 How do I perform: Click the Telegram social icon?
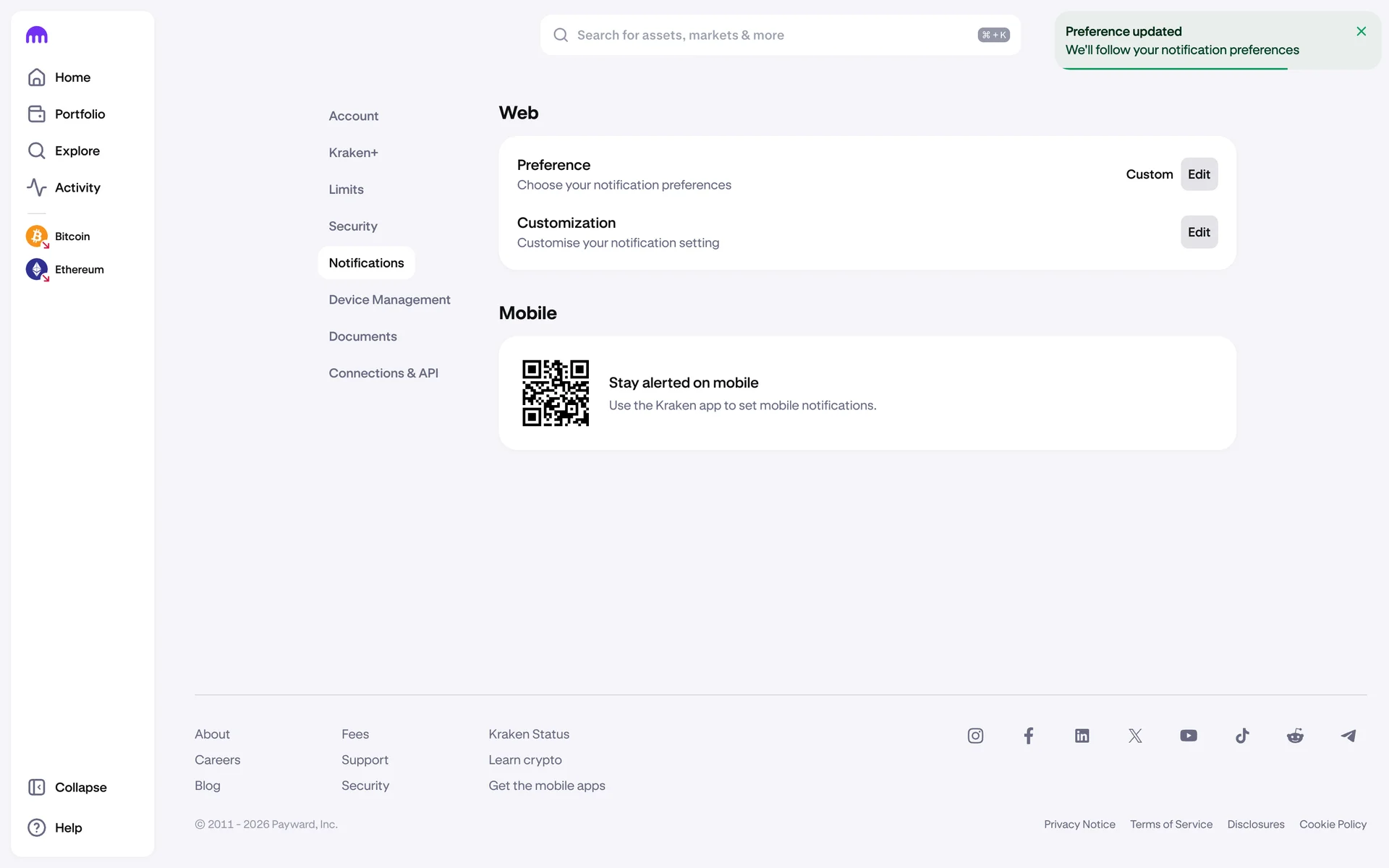click(1348, 736)
